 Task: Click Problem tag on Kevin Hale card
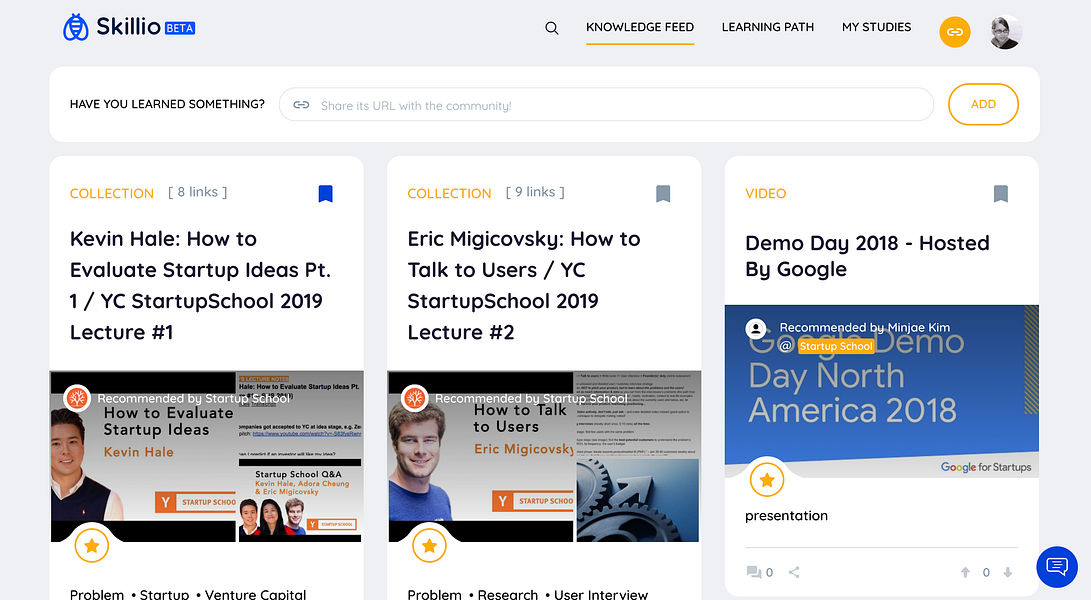[97, 594]
